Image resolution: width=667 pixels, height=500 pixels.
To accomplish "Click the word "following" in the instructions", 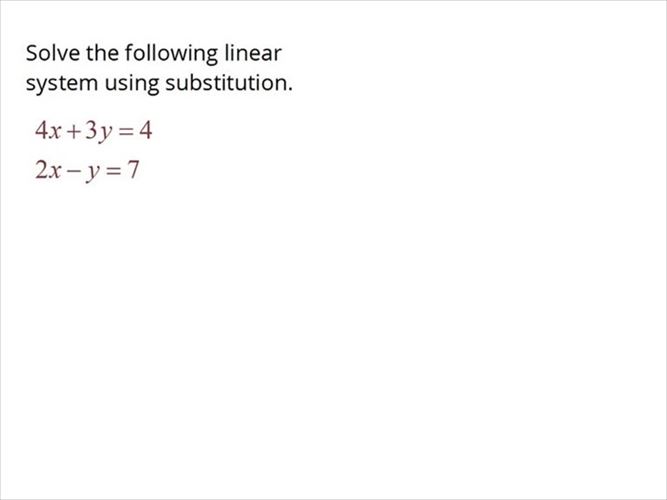I will pos(171,54).
